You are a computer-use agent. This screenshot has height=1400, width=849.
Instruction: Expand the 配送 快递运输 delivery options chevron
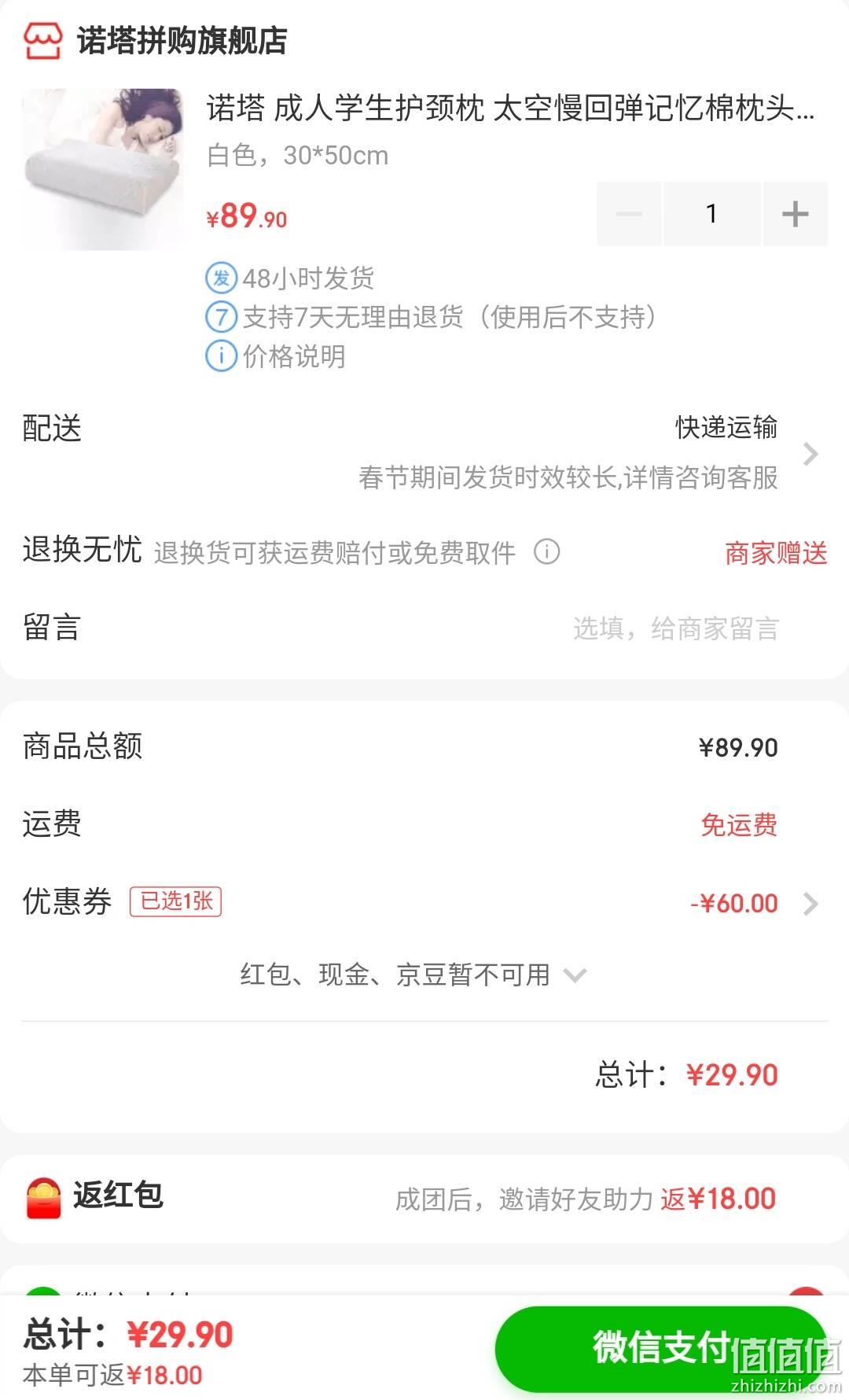coord(811,454)
